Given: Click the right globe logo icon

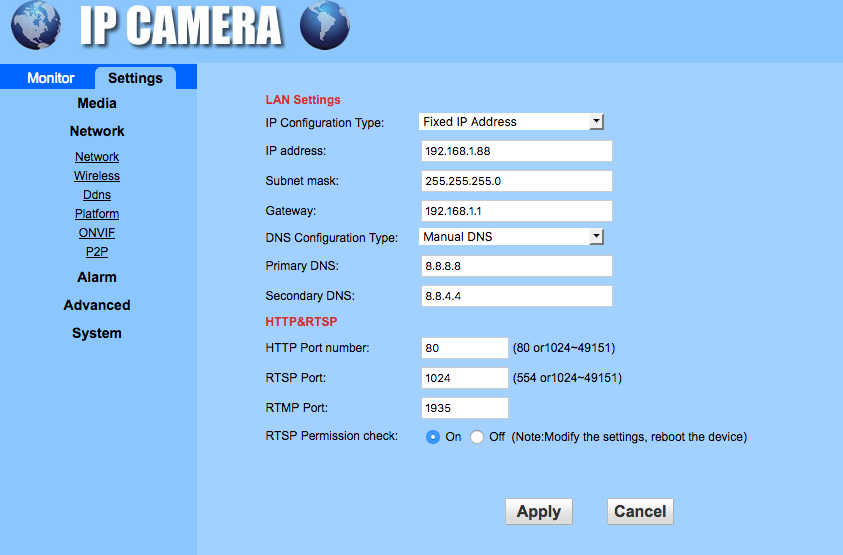Looking at the screenshot, I should point(325,25).
